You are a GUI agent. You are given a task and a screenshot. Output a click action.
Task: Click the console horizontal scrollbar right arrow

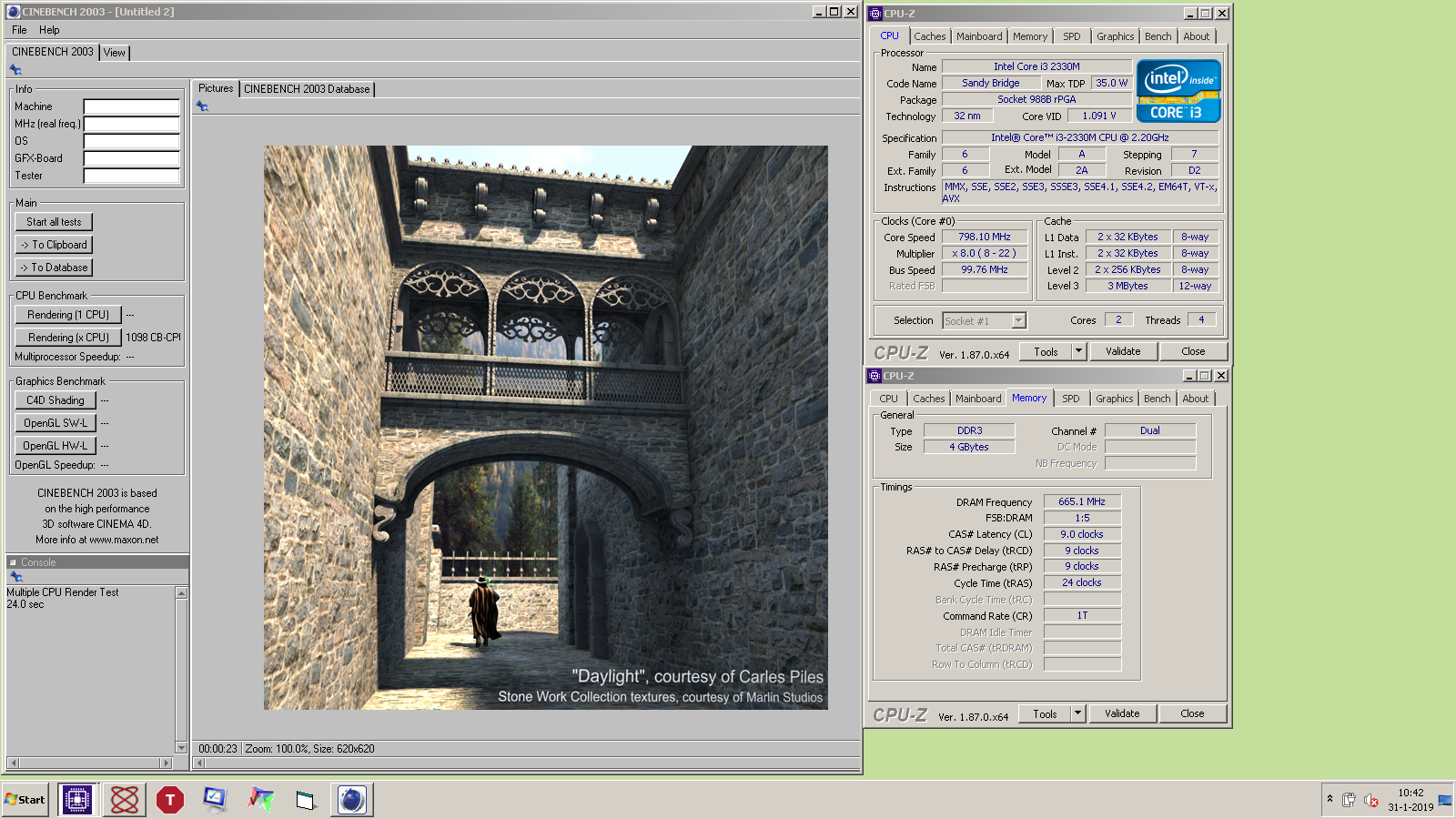point(165,763)
